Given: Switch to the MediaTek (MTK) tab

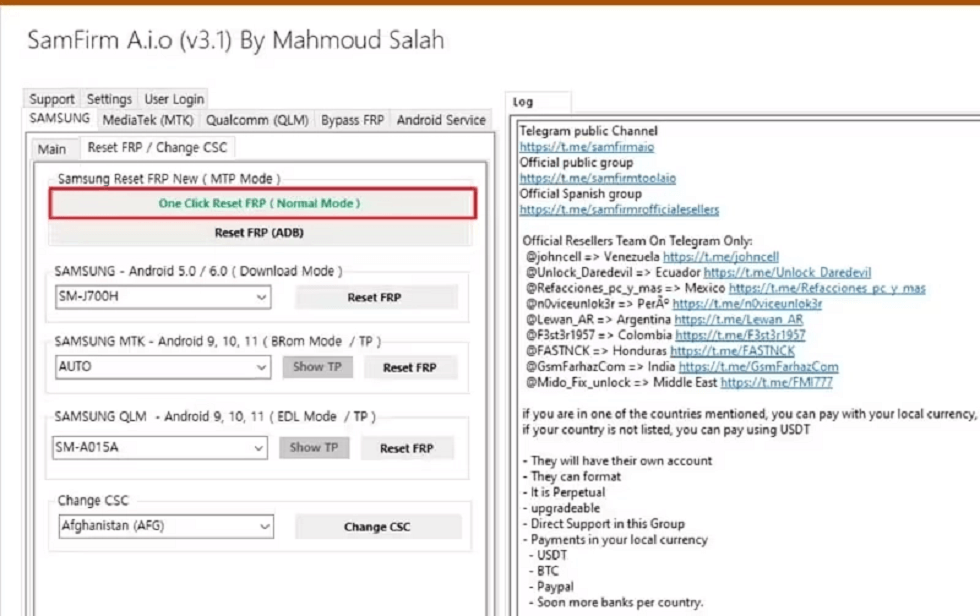Looking at the screenshot, I should tap(149, 119).
